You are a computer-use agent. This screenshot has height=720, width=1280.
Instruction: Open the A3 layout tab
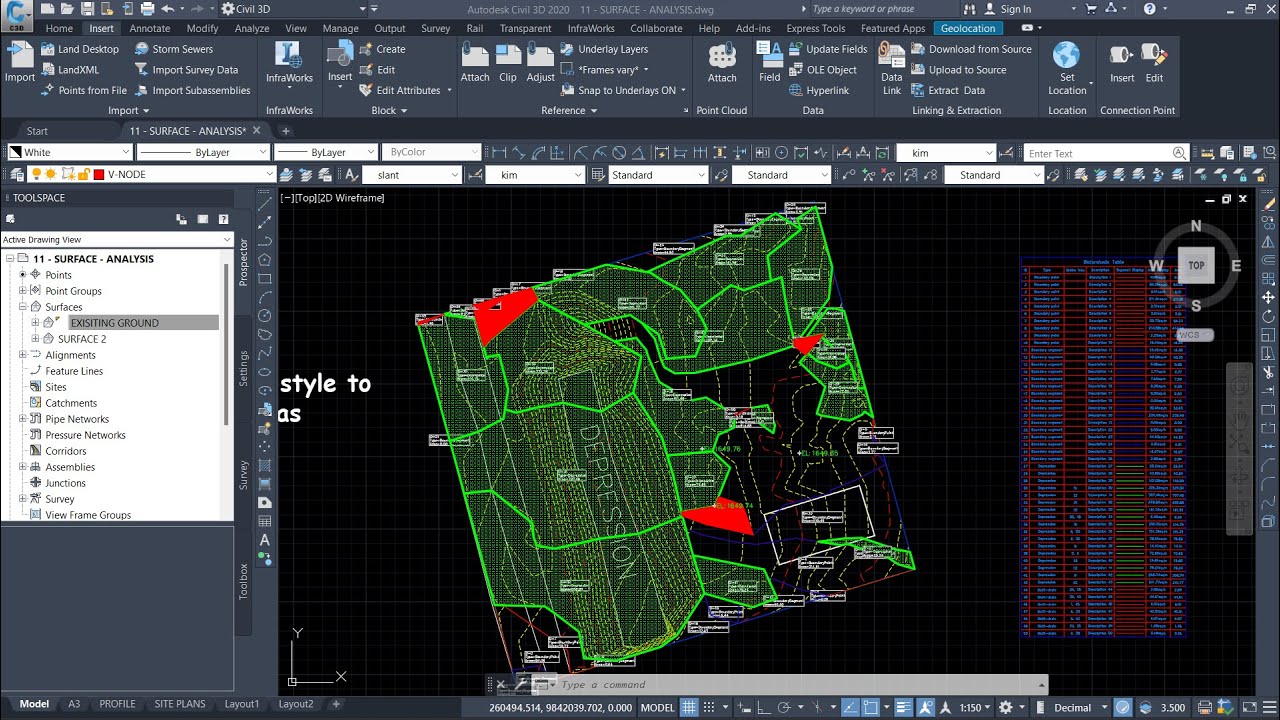[74, 704]
